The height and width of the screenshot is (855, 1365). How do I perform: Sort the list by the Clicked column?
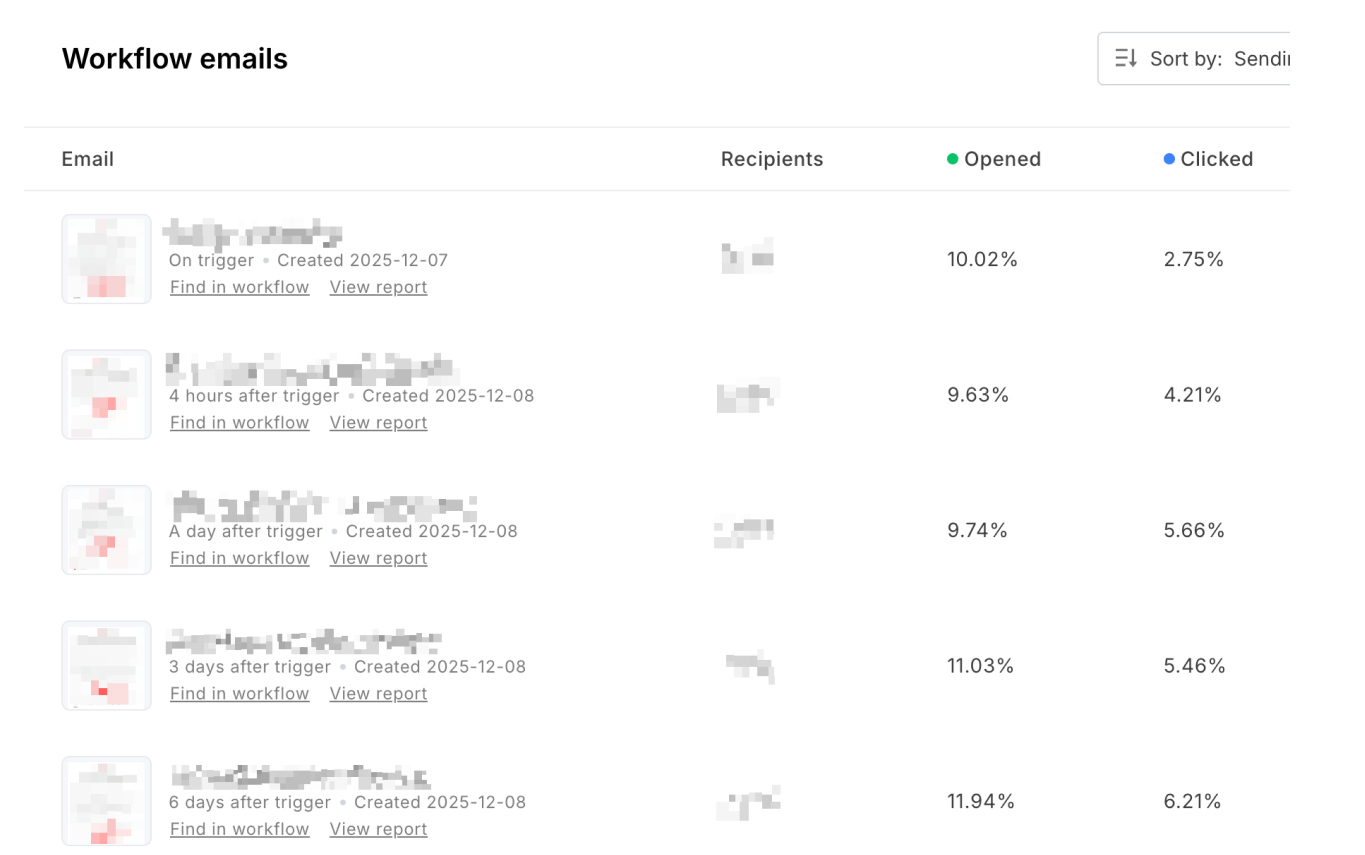pyautogui.click(x=1216, y=158)
